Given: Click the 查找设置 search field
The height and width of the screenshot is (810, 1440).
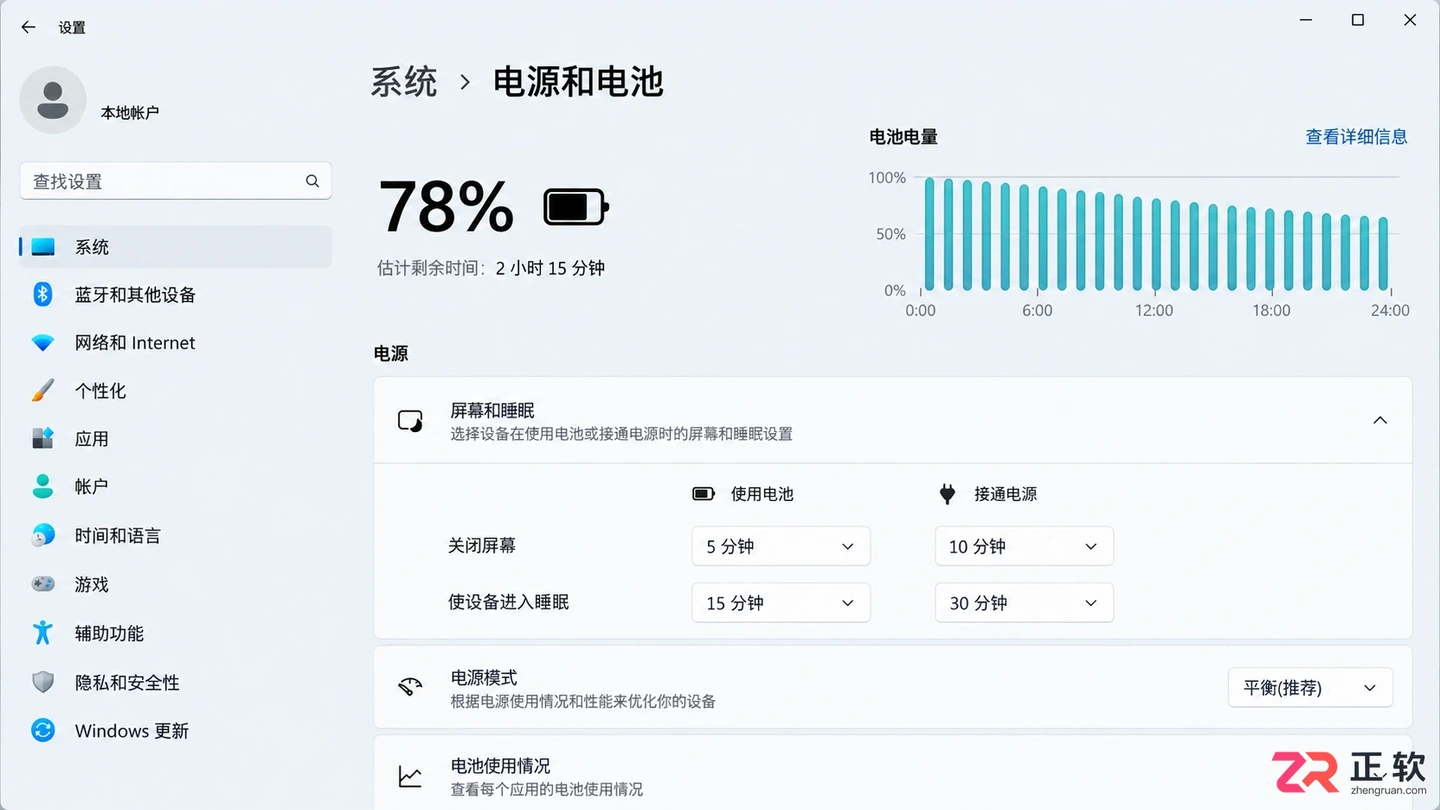Looking at the screenshot, I should (x=176, y=181).
